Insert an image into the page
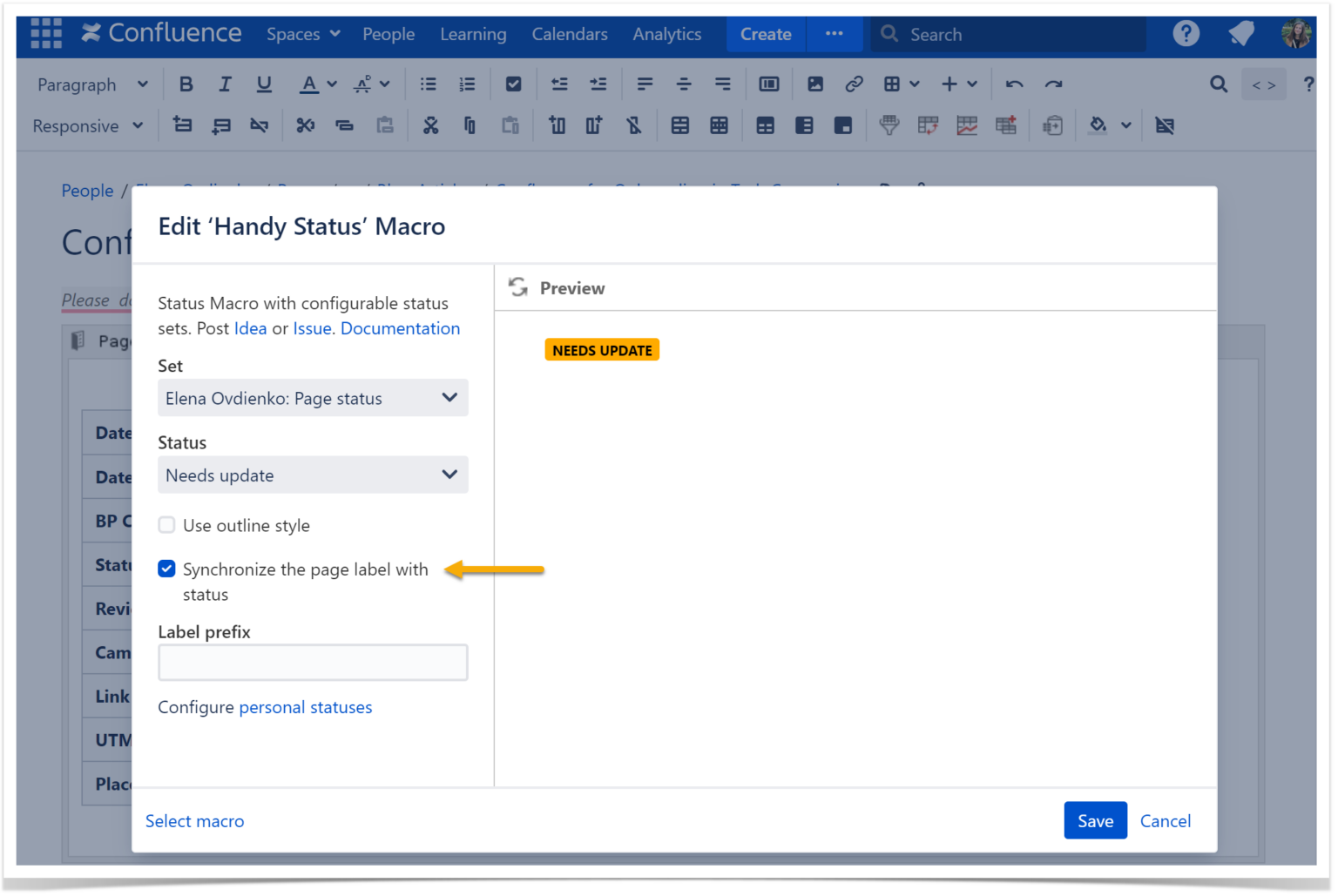 click(x=814, y=84)
